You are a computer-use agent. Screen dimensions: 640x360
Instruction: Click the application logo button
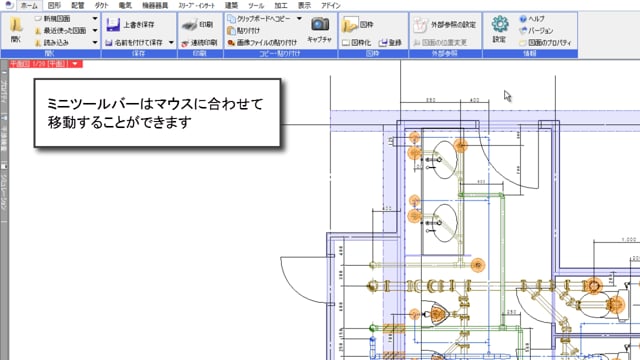[x=9, y=5]
